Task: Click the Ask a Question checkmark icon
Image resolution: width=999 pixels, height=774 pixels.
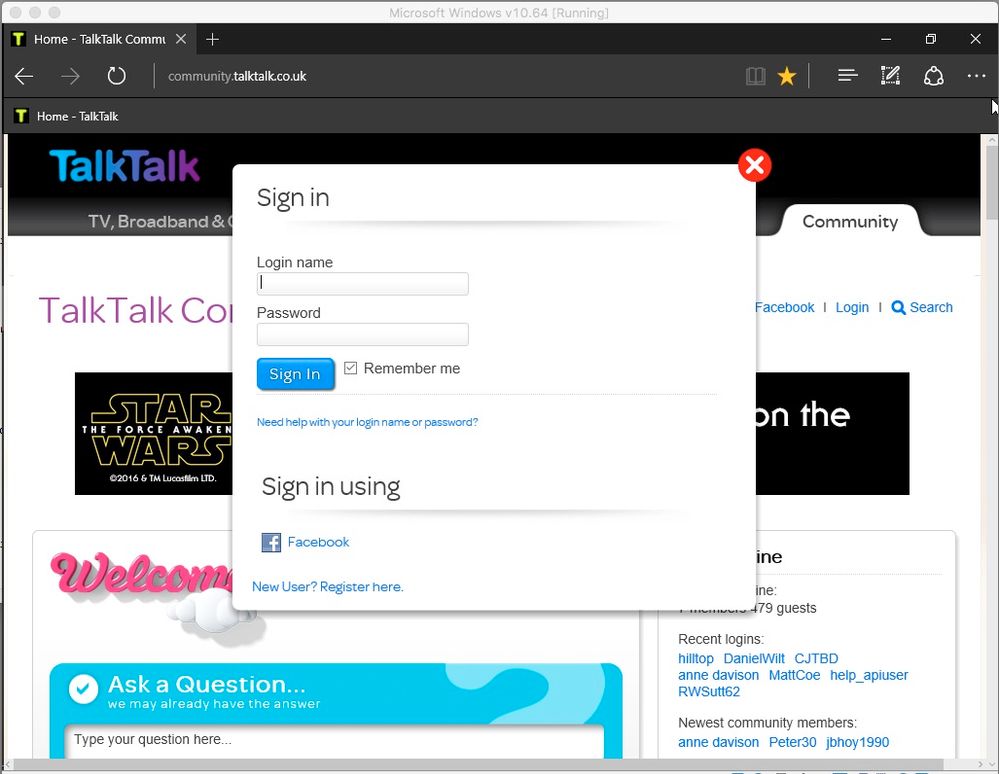Action: pos(83,689)
